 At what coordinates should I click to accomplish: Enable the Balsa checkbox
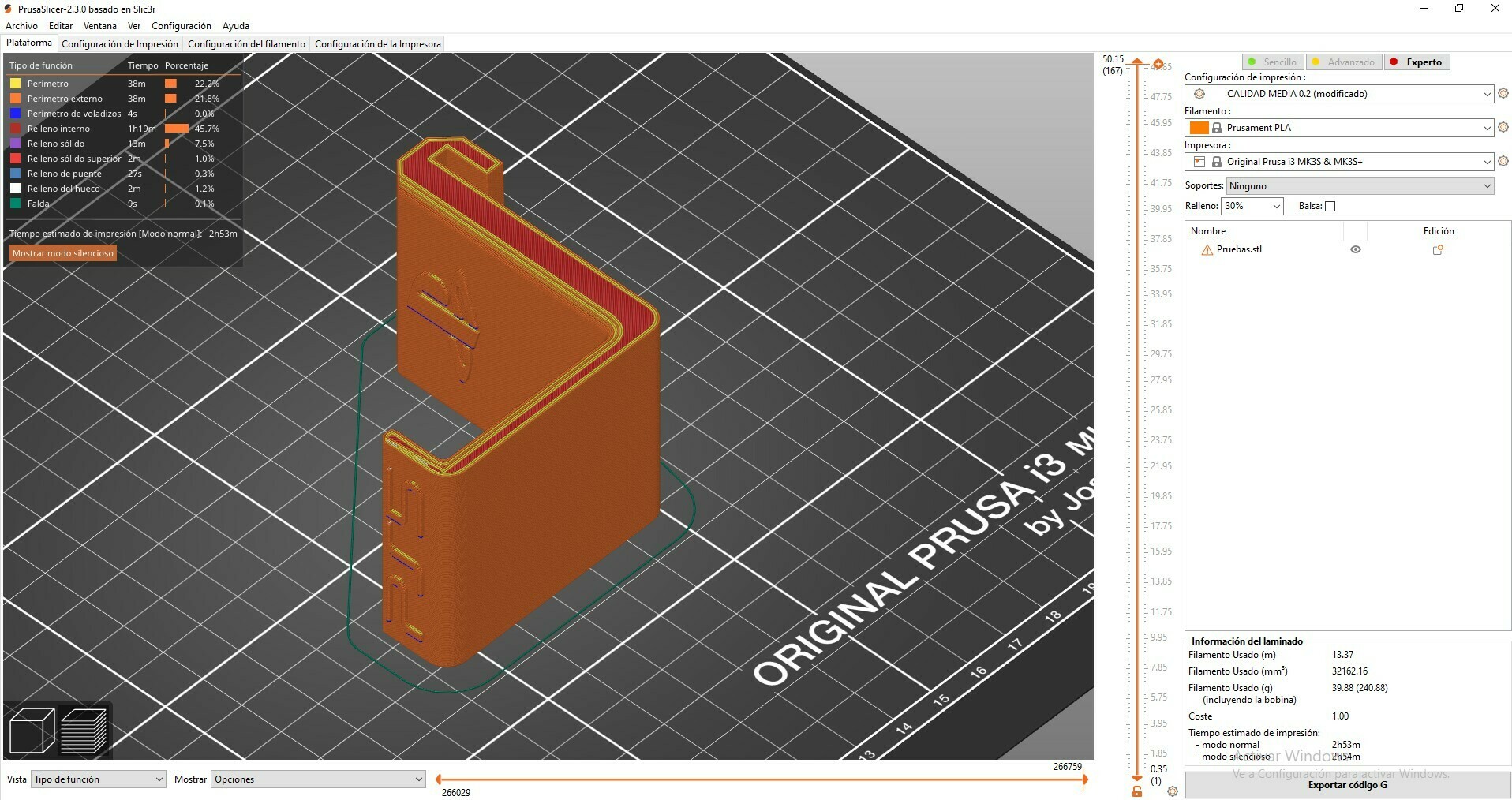pyautogui.click(x=1330, y=207)
